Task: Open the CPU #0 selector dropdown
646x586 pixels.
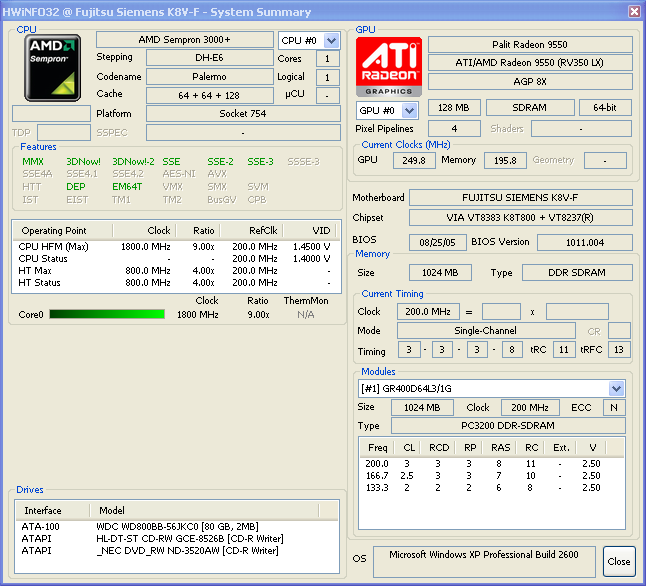Action: 332,40
